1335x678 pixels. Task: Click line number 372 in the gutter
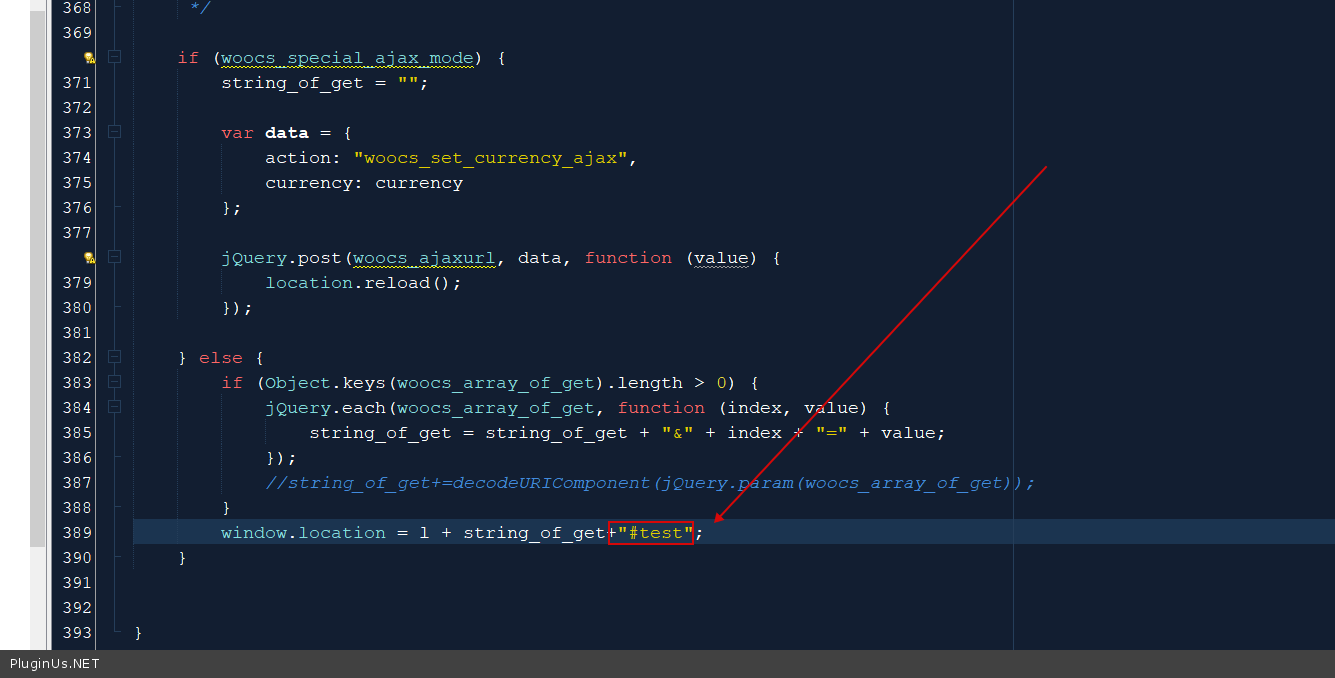point(77,108)
